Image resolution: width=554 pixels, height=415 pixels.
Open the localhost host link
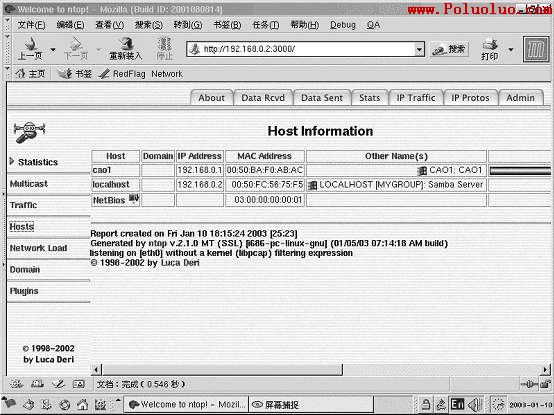[x=111, y=184]
